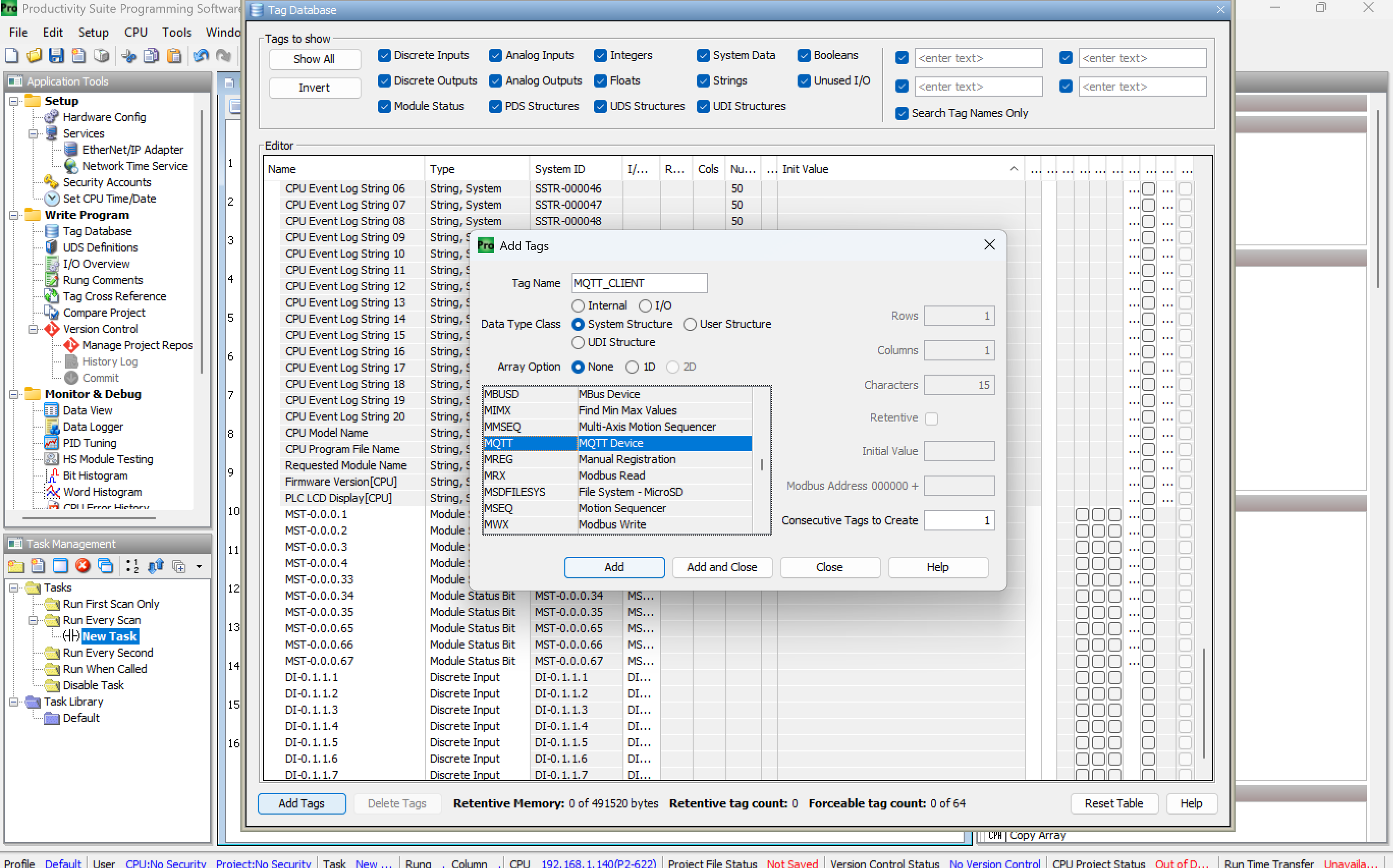Select MRX Modbus Read in structure list
Screen dimensions: 1393x868
[x=617, y=475]
